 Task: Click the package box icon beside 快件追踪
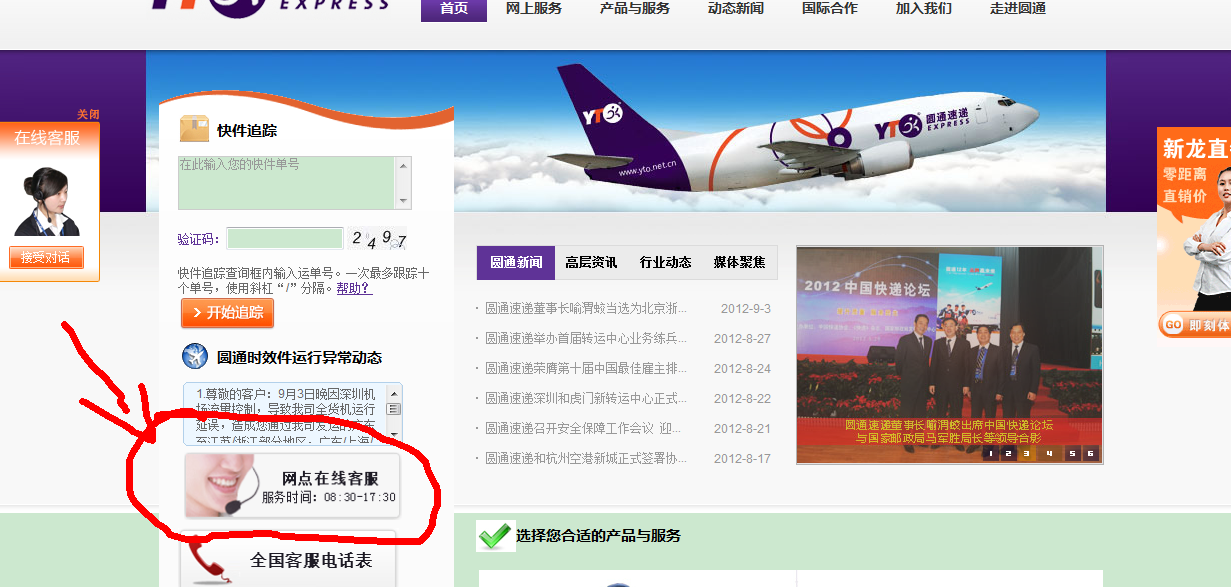194,129
